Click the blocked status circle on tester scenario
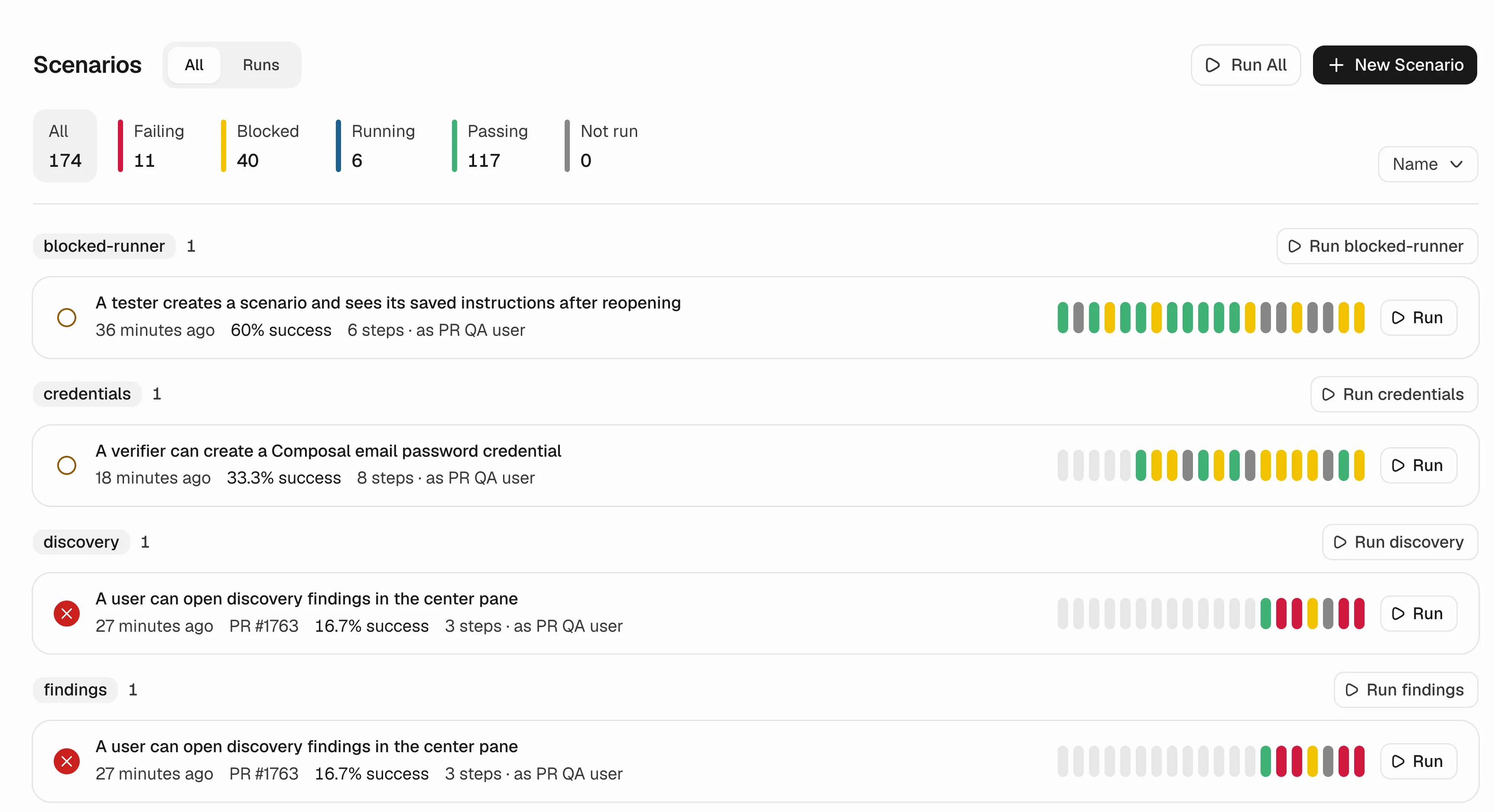This screenshot has width=1495, height=812. pyautogui.click(x=67, y=318)
